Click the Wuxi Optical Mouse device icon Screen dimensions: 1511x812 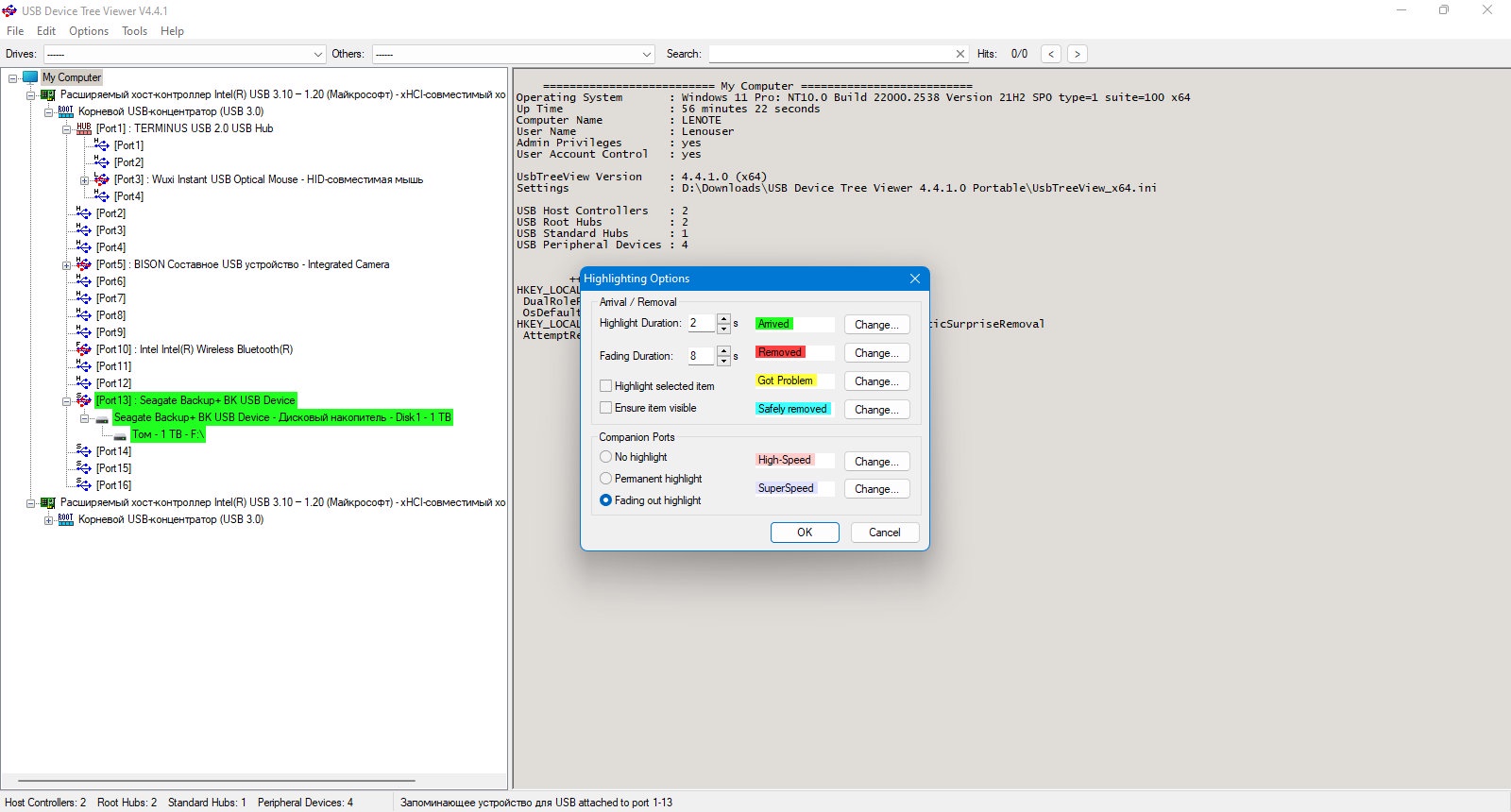click(102, 179)
